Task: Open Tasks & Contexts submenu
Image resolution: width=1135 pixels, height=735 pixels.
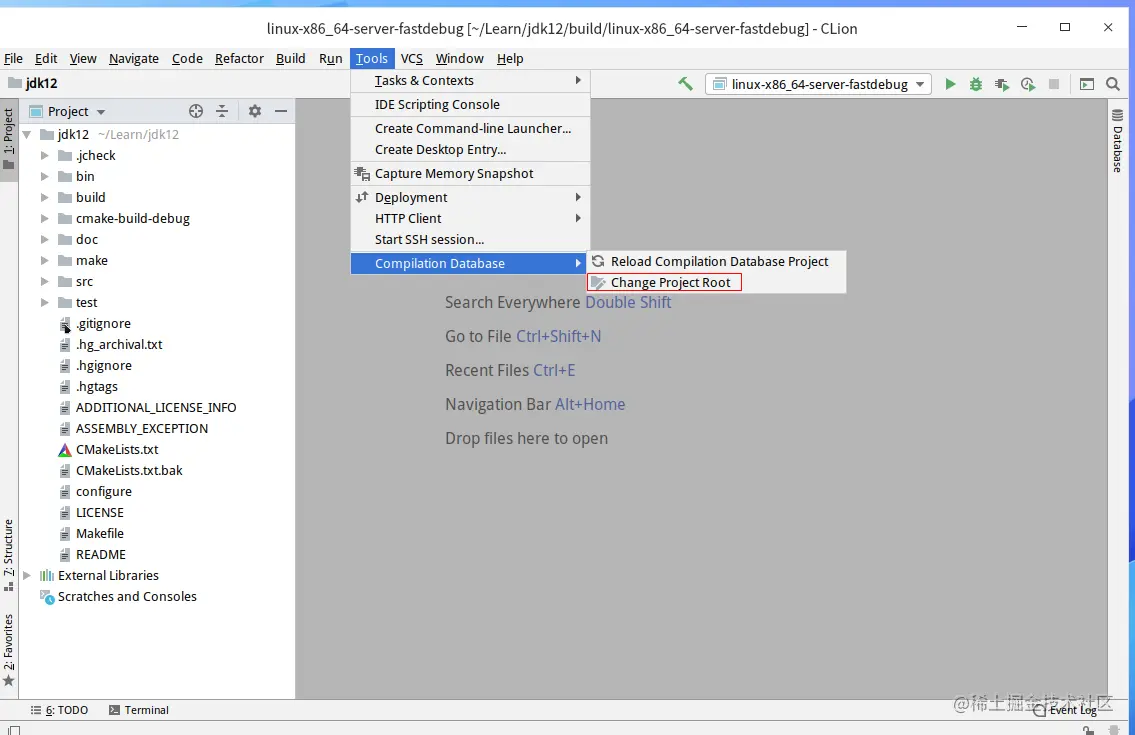Action: click(471, 80)
